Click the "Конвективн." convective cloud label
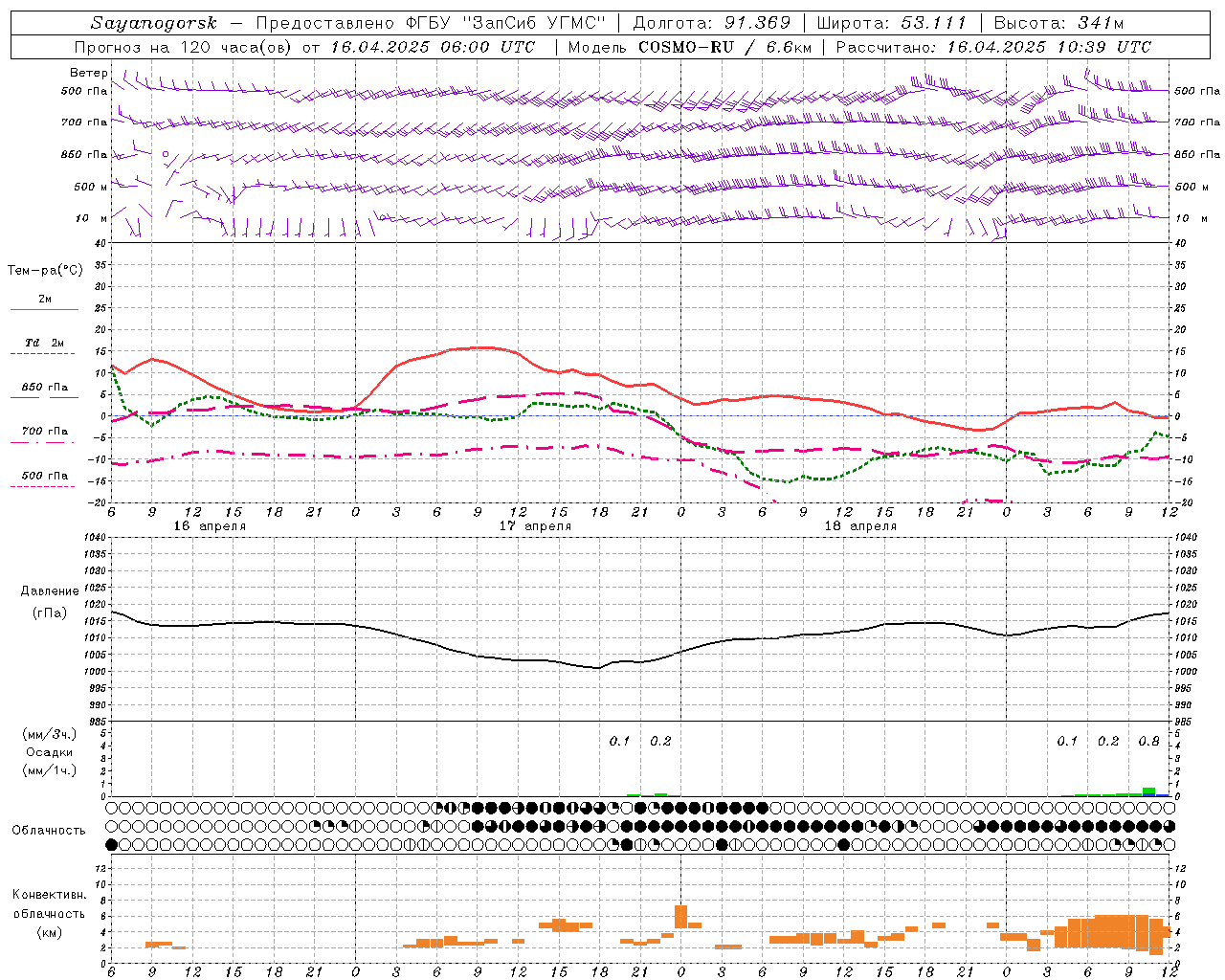Image resolution: width=1225 pixels, height=980 pixels. click(50, 895)
